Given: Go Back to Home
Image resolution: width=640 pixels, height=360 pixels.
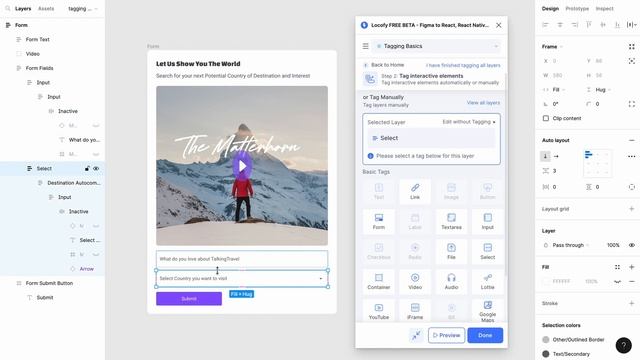Looking at the screenshot, I should pos(384,65).
